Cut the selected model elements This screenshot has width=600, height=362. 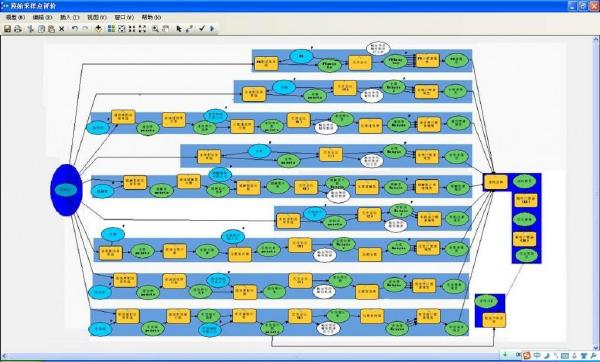pos(31,29)
